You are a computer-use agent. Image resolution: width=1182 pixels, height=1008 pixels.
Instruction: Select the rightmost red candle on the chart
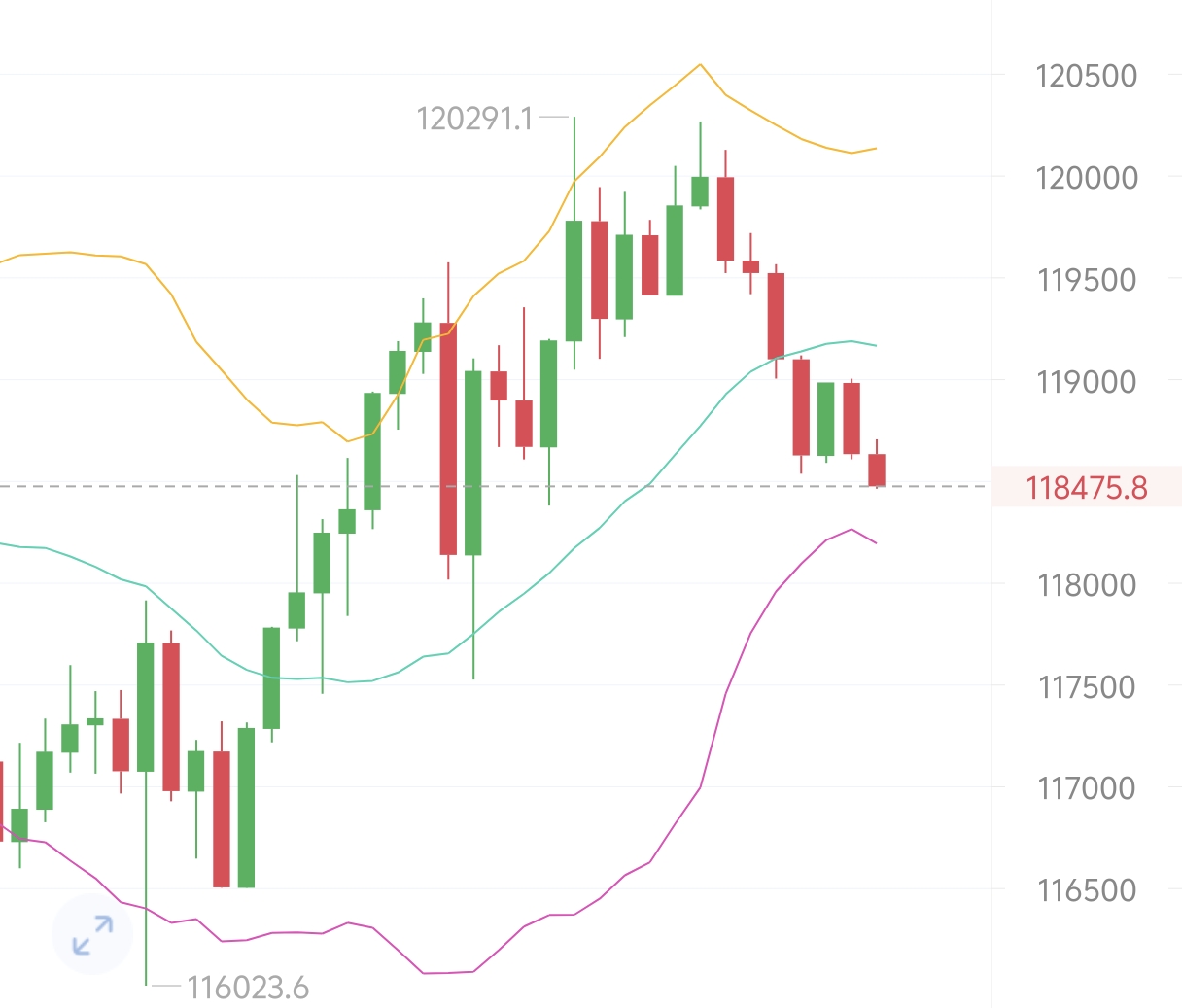tap(877, 469)
